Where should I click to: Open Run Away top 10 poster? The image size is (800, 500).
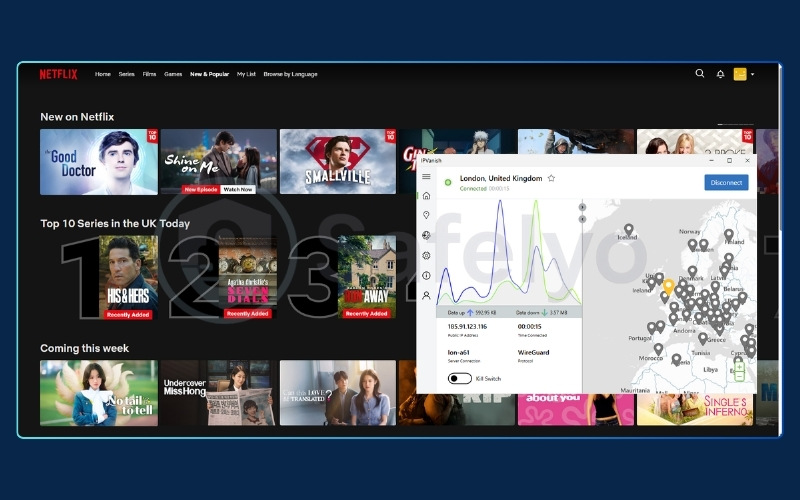pyautogui.click(x=367, y=278)
